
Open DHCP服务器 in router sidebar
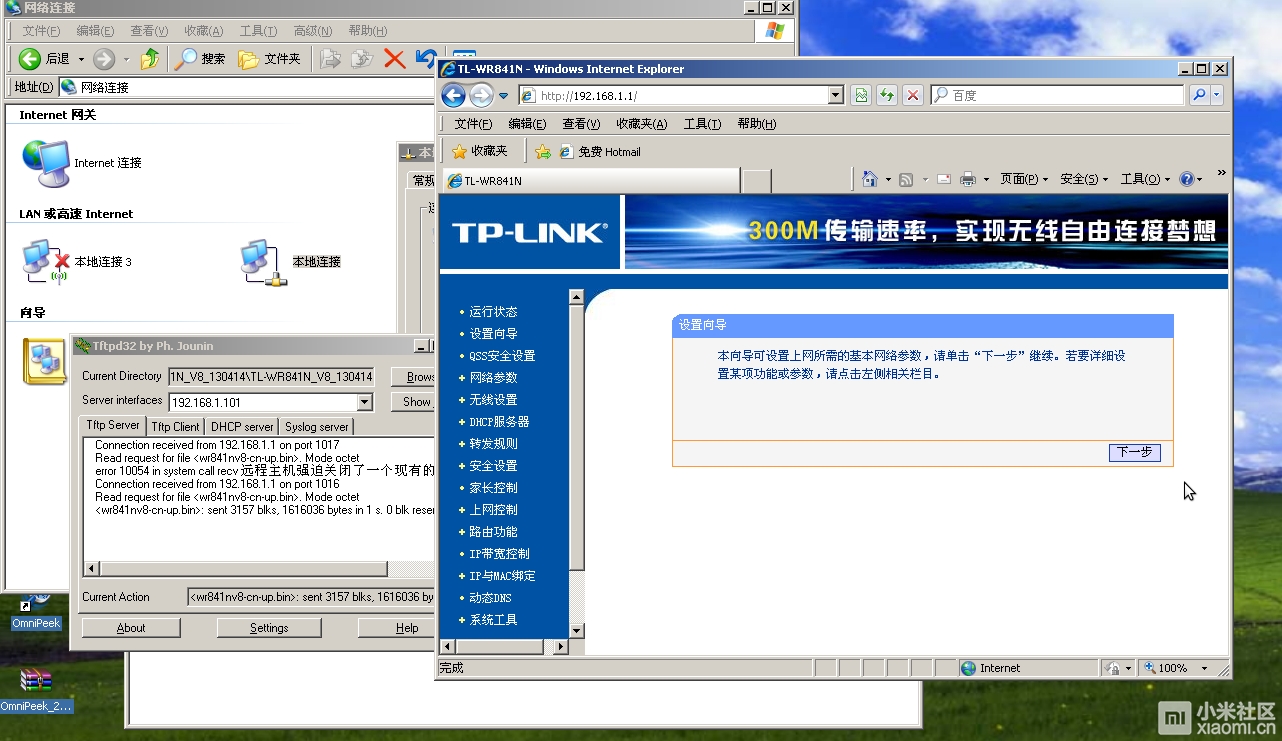click(x=499, y=422)
